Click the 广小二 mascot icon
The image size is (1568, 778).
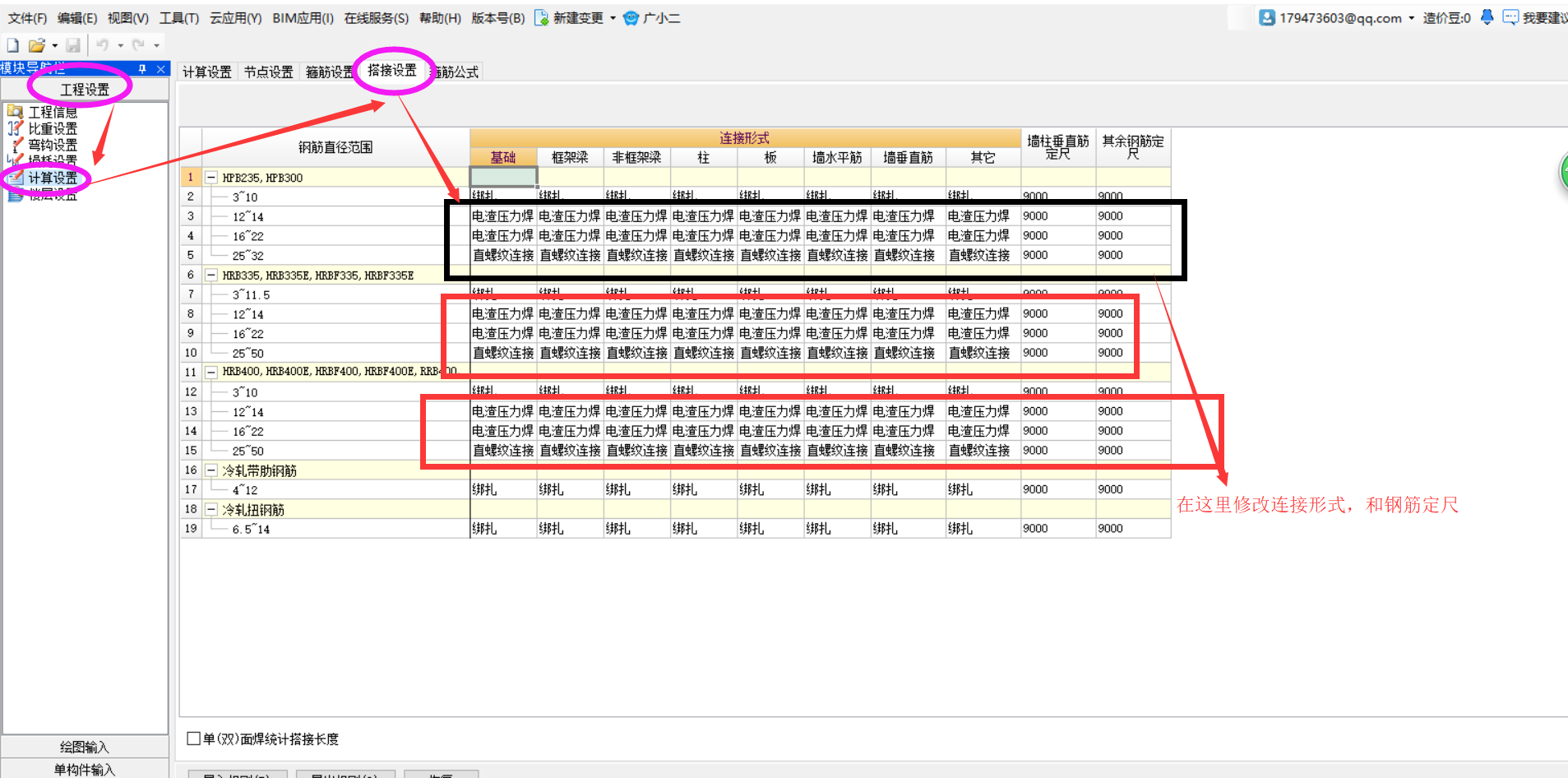click(631, 18)
